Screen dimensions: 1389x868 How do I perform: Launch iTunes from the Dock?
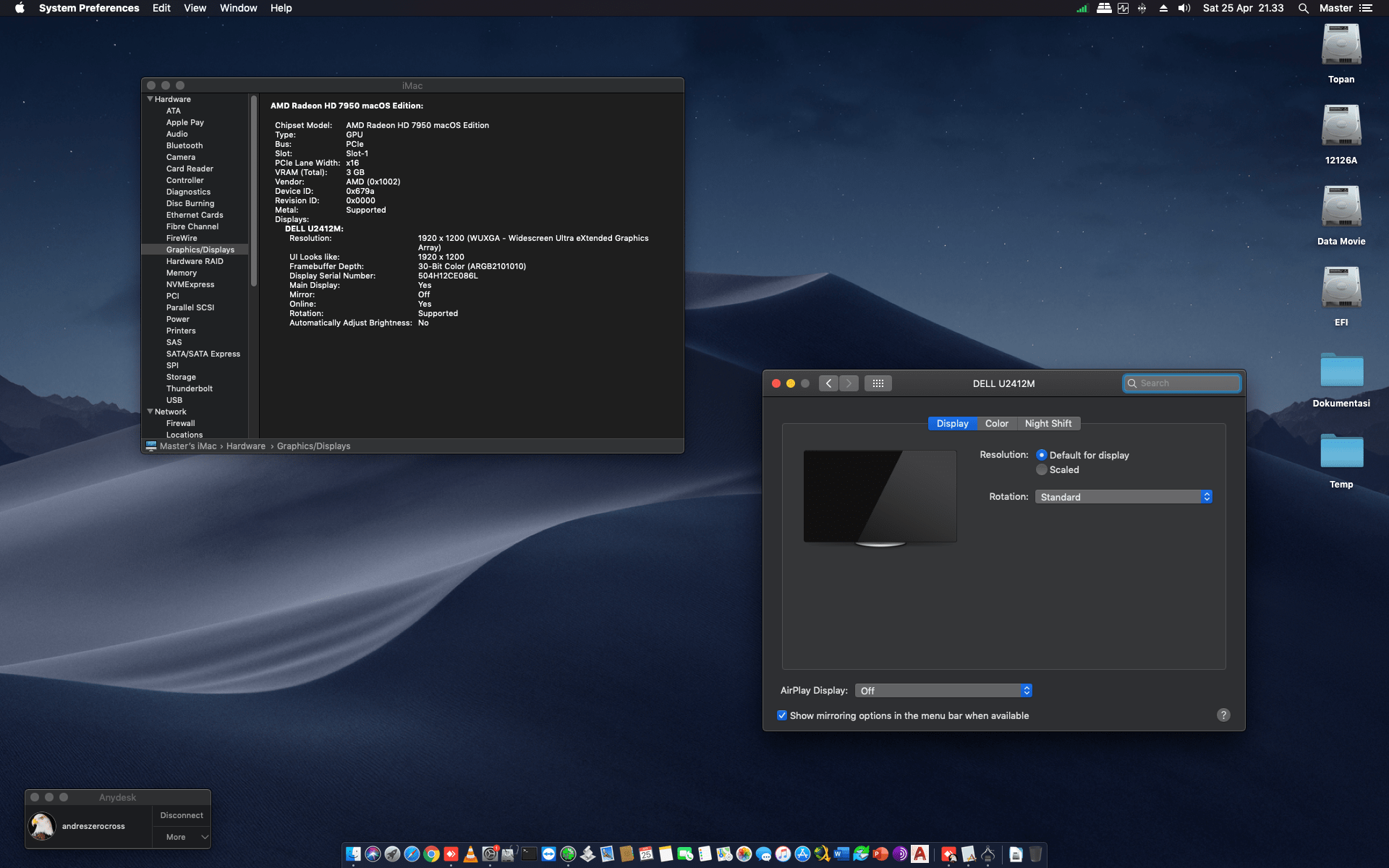[x=783, y=854]
